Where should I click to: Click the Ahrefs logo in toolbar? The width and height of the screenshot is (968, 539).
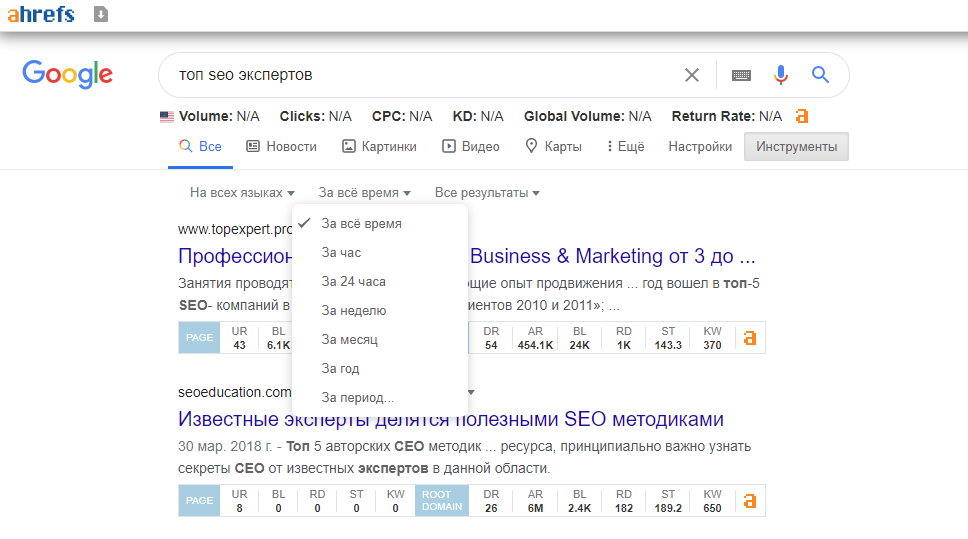click(x=41, y=14)
